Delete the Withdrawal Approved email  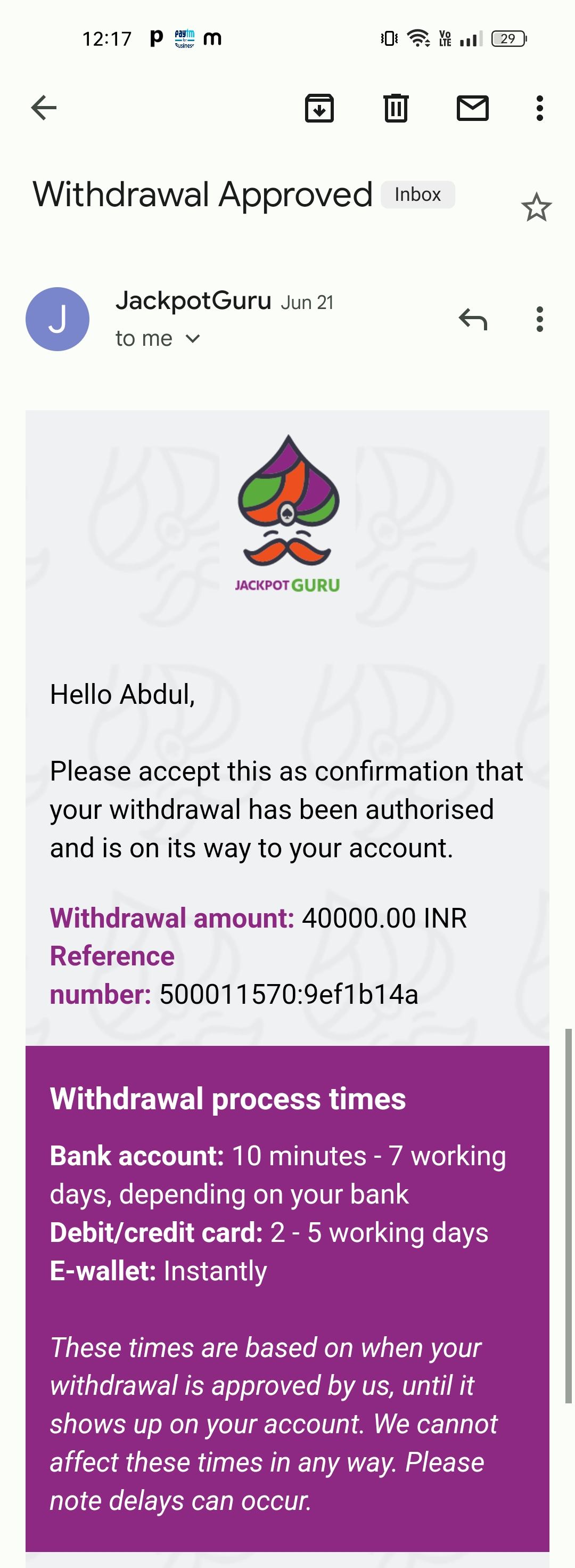click(396, 108)
